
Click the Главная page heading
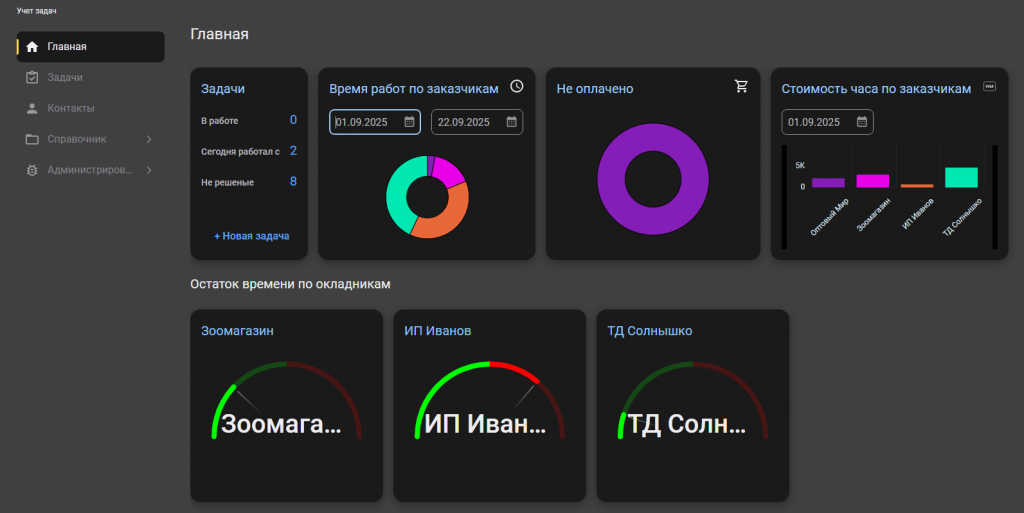coord(219,34)
